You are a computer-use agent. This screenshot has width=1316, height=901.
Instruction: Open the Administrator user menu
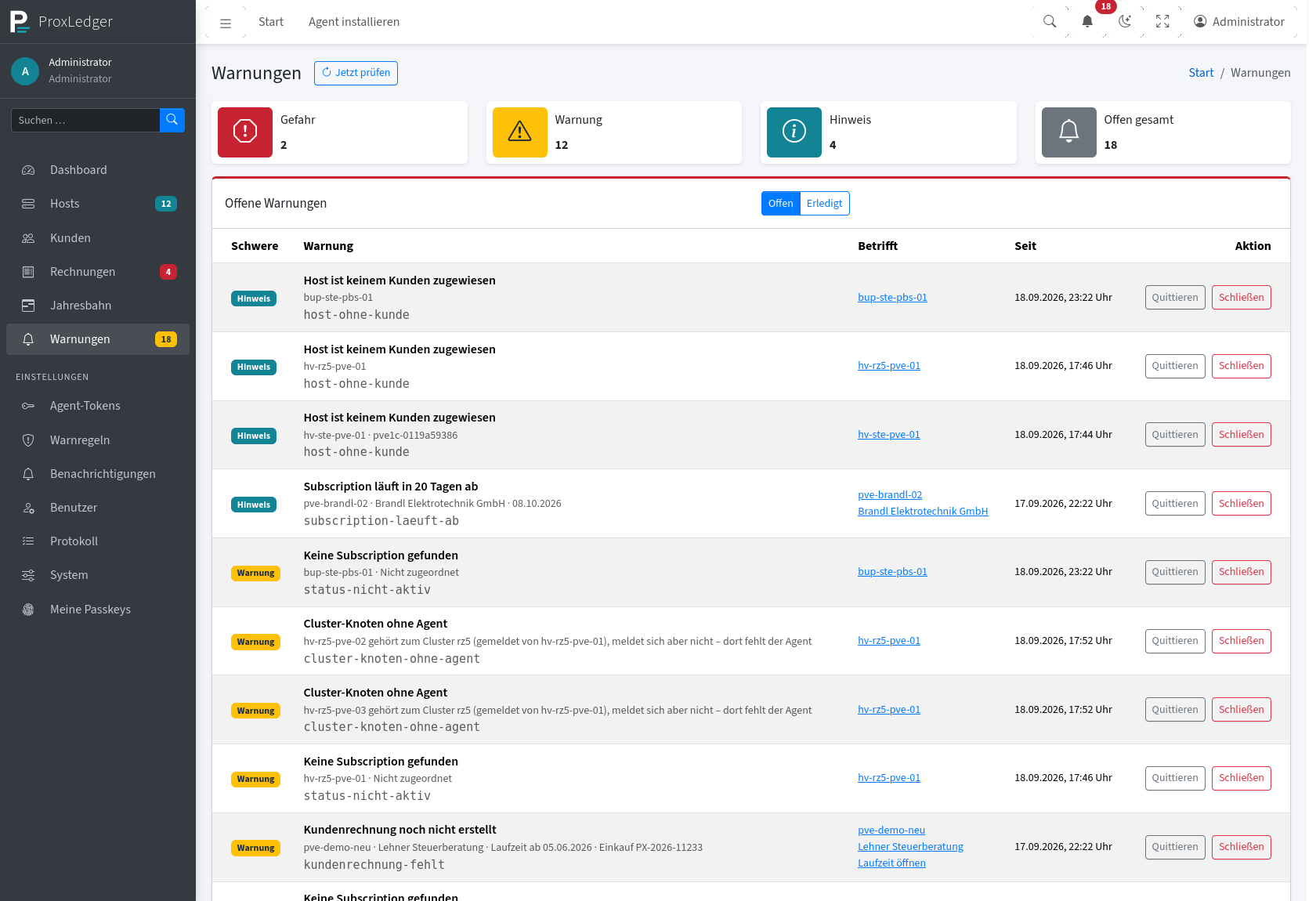coord(1239,22)
